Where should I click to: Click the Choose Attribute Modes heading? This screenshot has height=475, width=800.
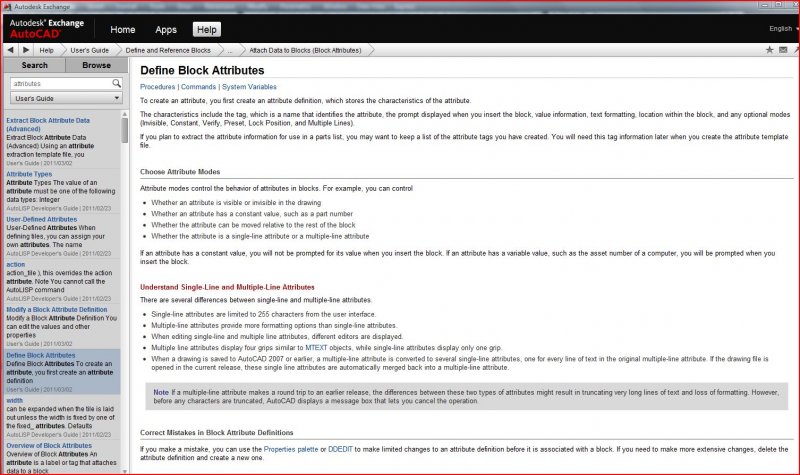[180, 171]
